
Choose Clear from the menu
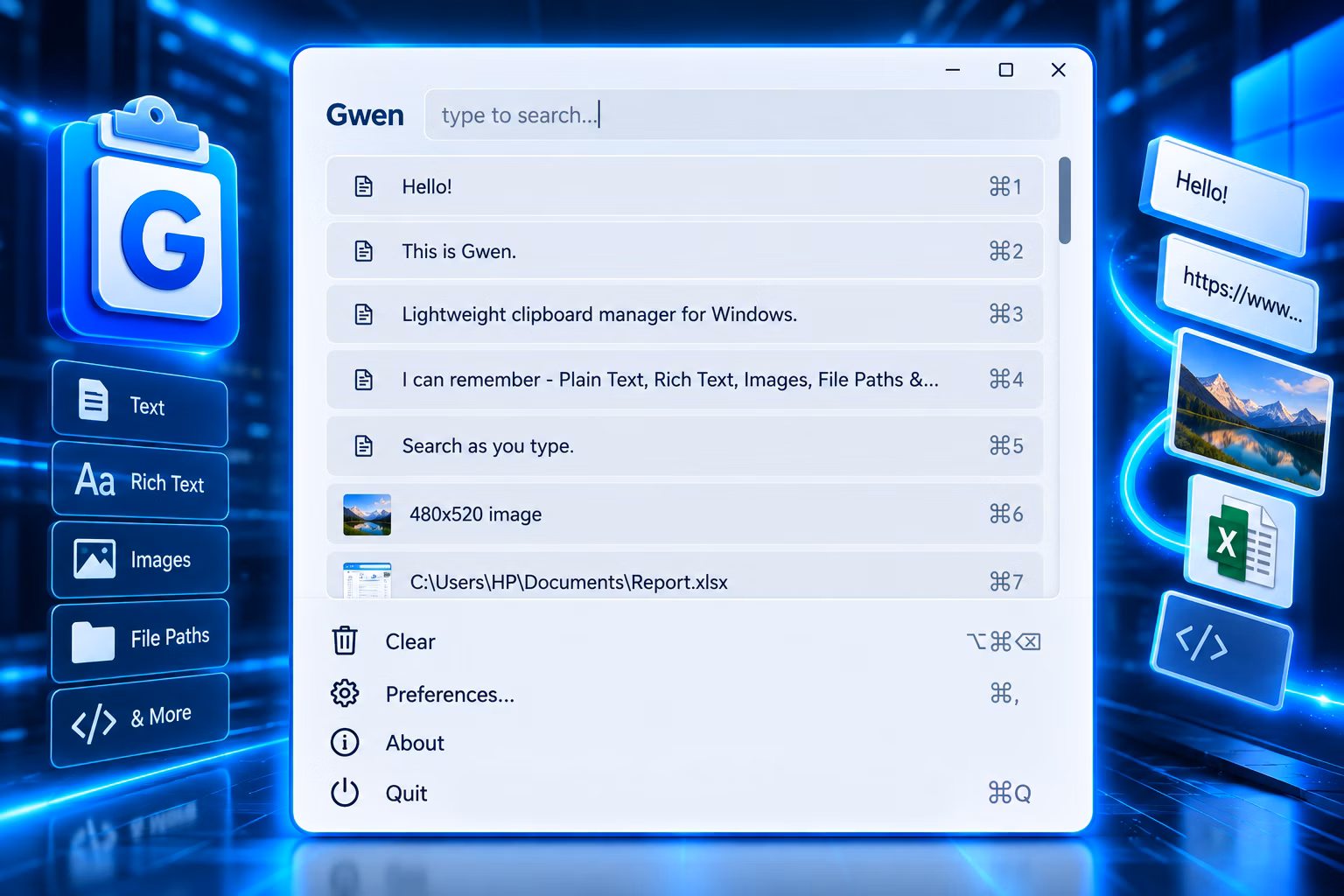point(685,641)
